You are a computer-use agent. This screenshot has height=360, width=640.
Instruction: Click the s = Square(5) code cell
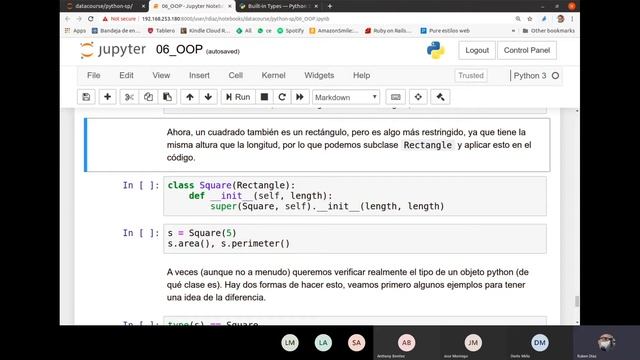pos(355,238)
